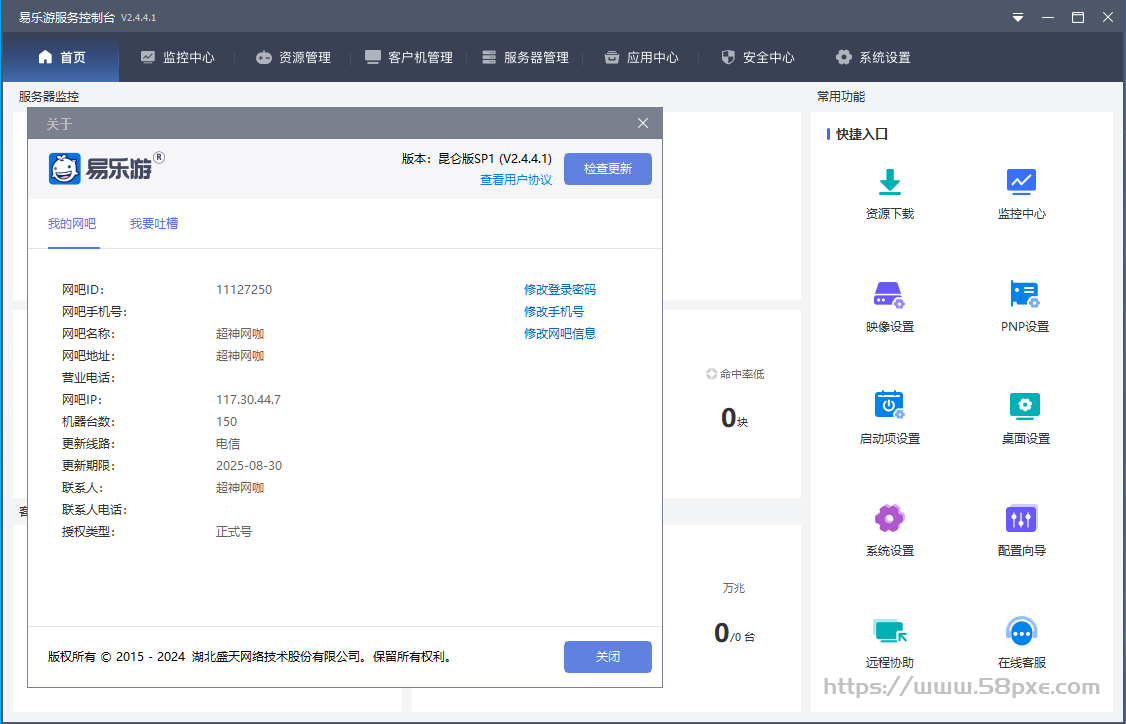Image resolution: width=1126 pixels, height=724 pixels.
Task: Select the 机器台数 value 150
Action: tap(226, 422)
